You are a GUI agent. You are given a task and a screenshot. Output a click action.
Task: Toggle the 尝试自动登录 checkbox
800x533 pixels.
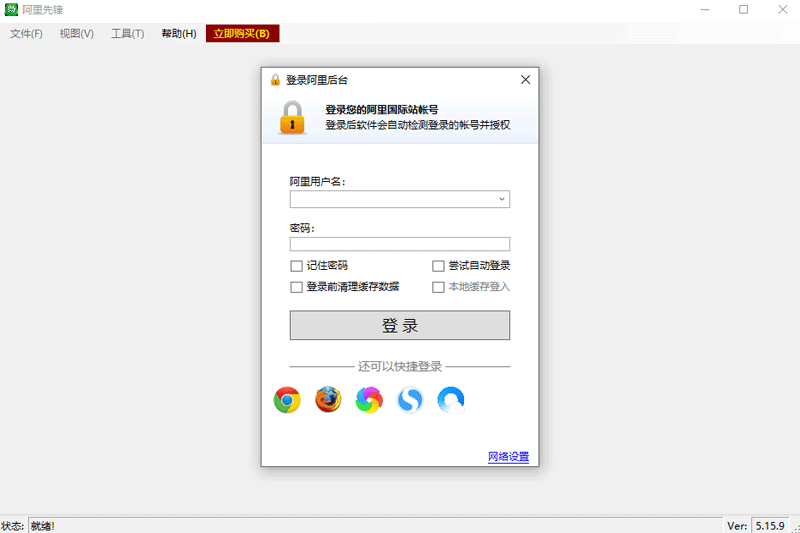pyautogui.click(x=438, y=266)
